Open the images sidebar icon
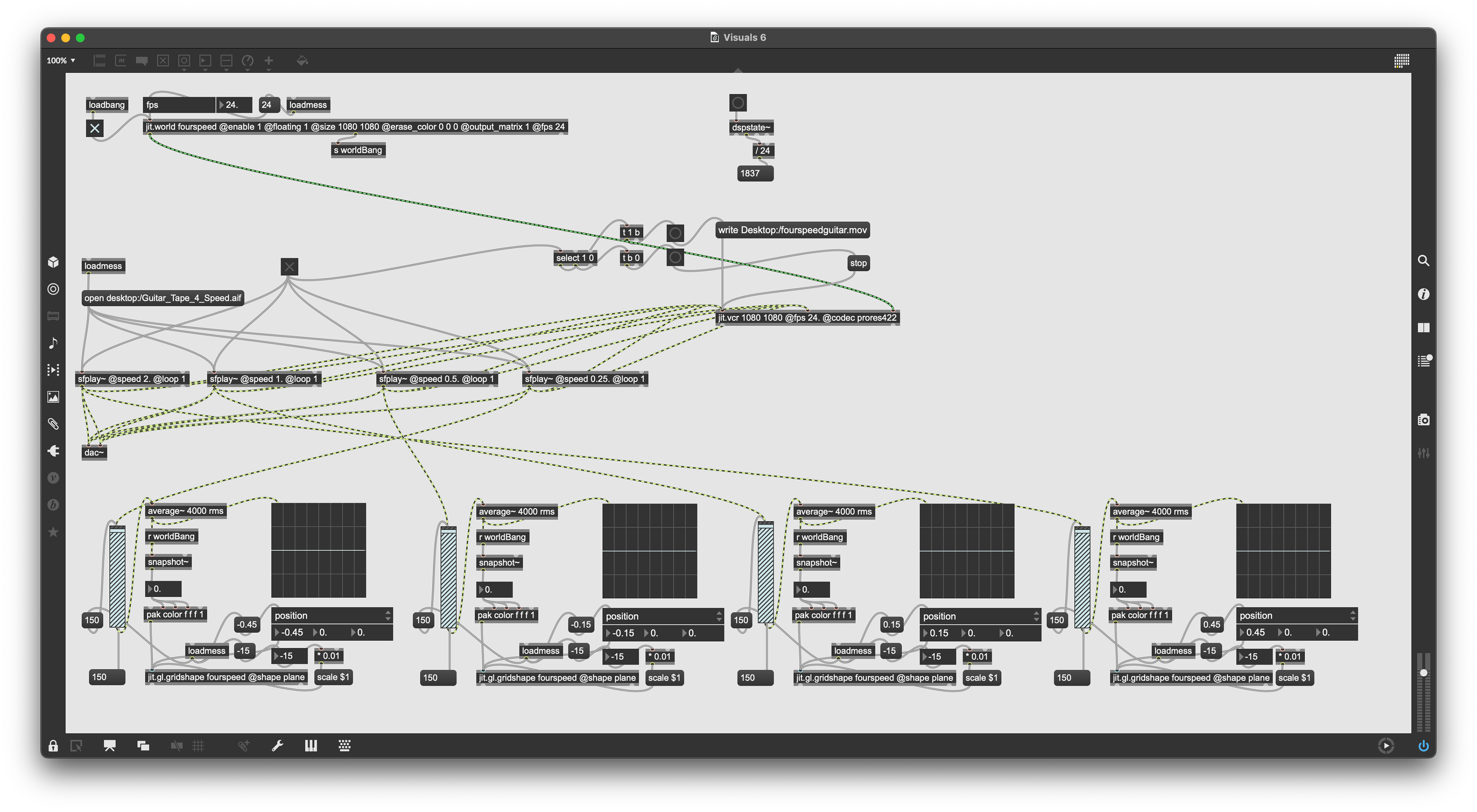Image resolution: width=1477 pixels, height=812 pixels. coord(53,396)
